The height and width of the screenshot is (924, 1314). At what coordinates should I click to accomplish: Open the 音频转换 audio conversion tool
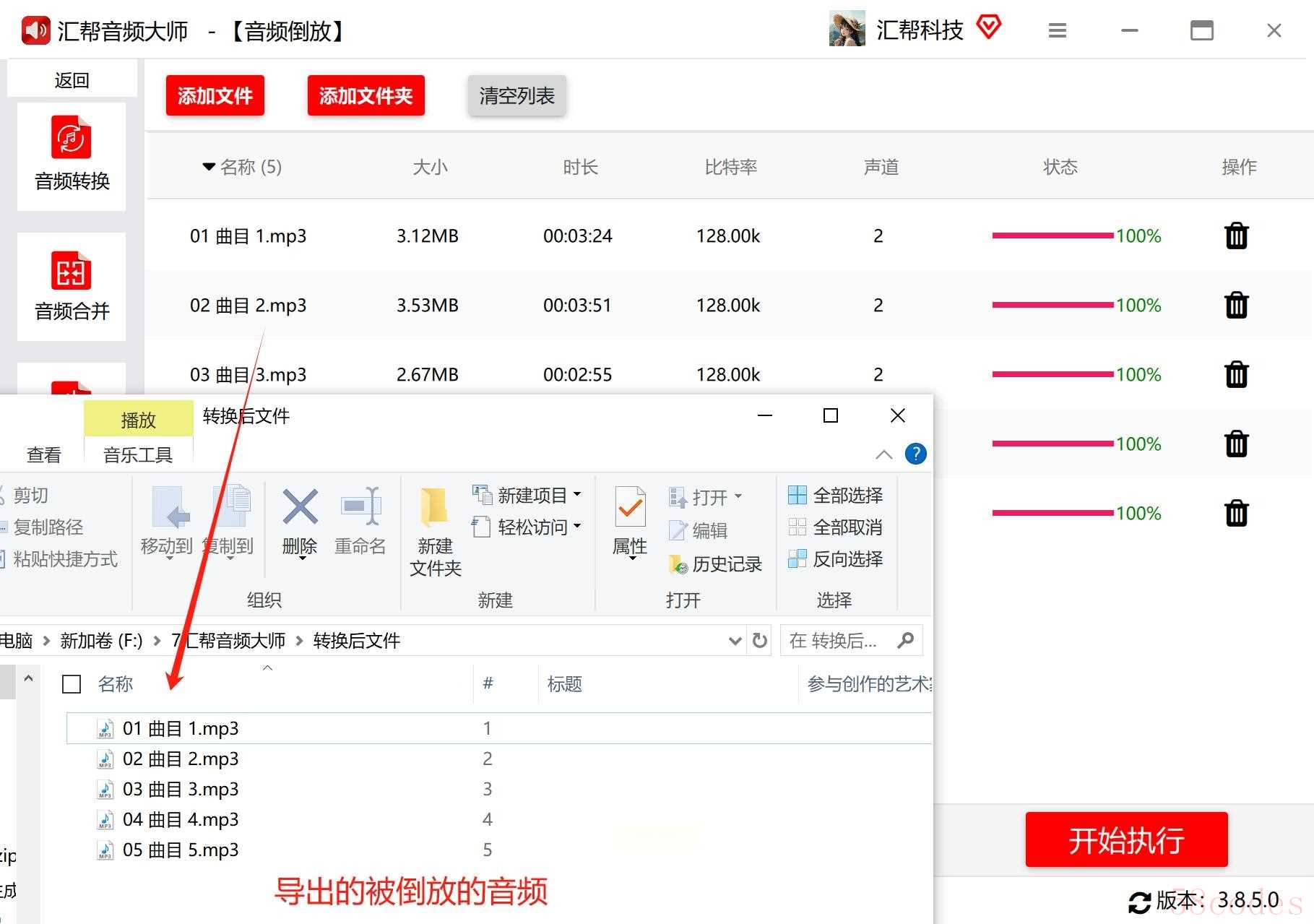point(72,155)
